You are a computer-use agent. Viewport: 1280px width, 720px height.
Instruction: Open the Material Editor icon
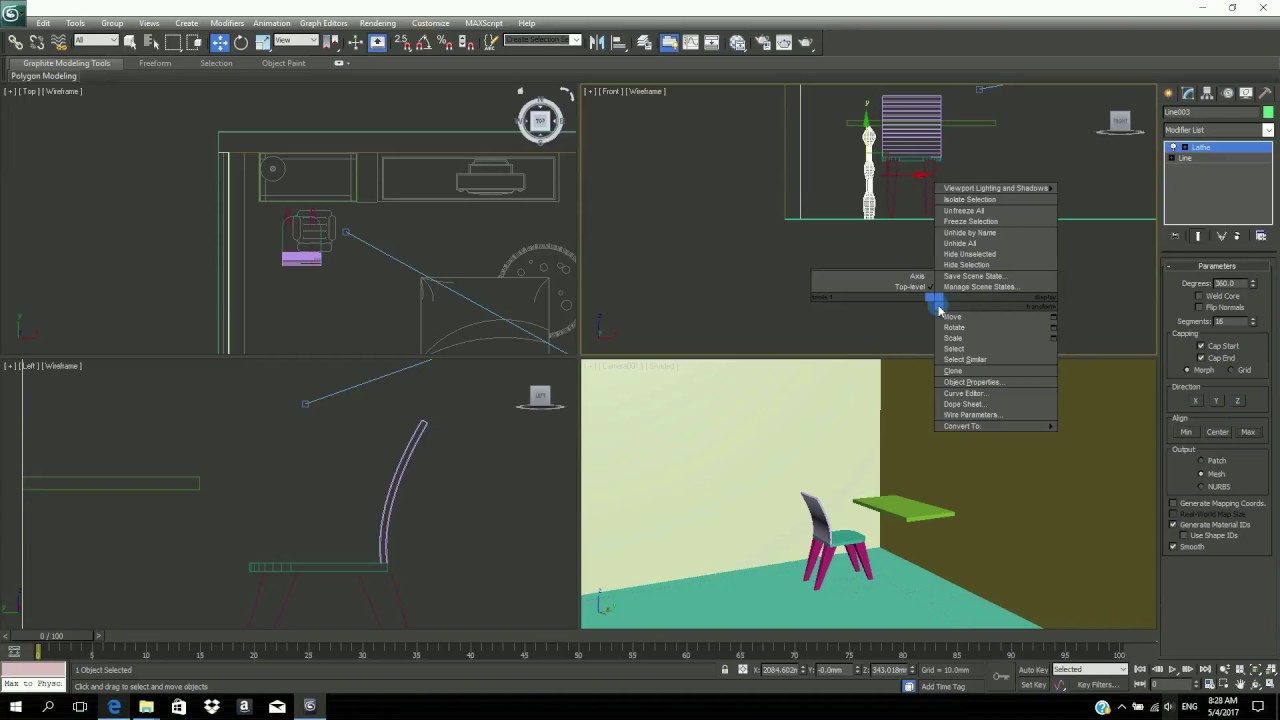pyautogui.click(x=737, y=42)
